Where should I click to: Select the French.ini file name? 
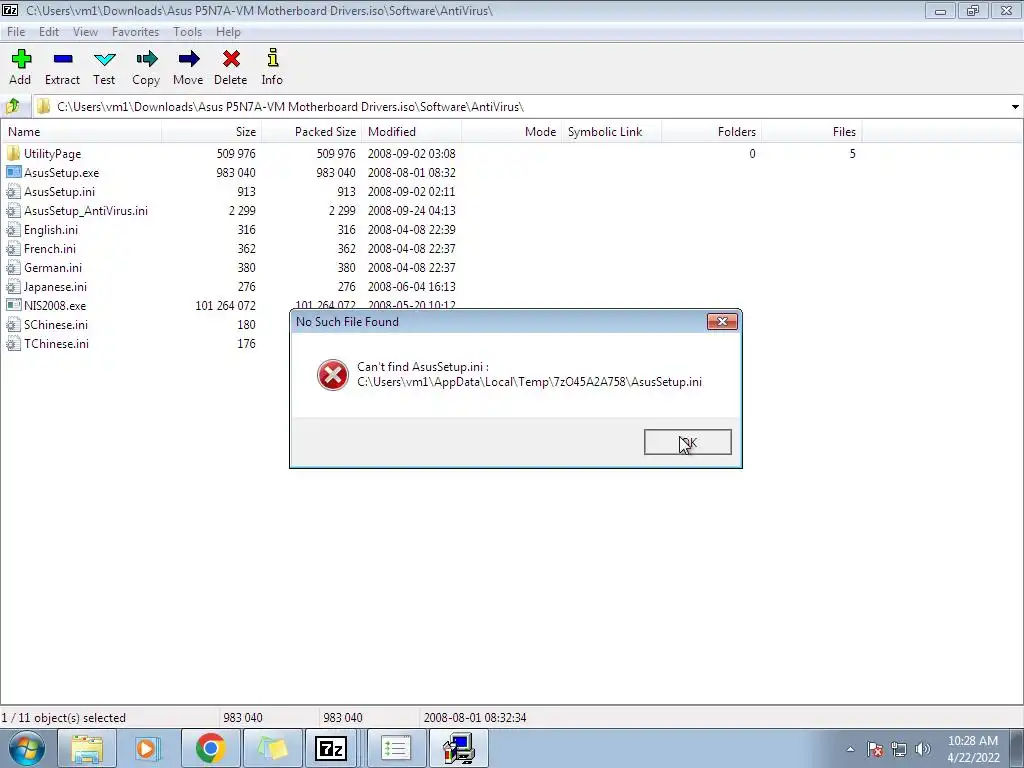coord(50,248)
